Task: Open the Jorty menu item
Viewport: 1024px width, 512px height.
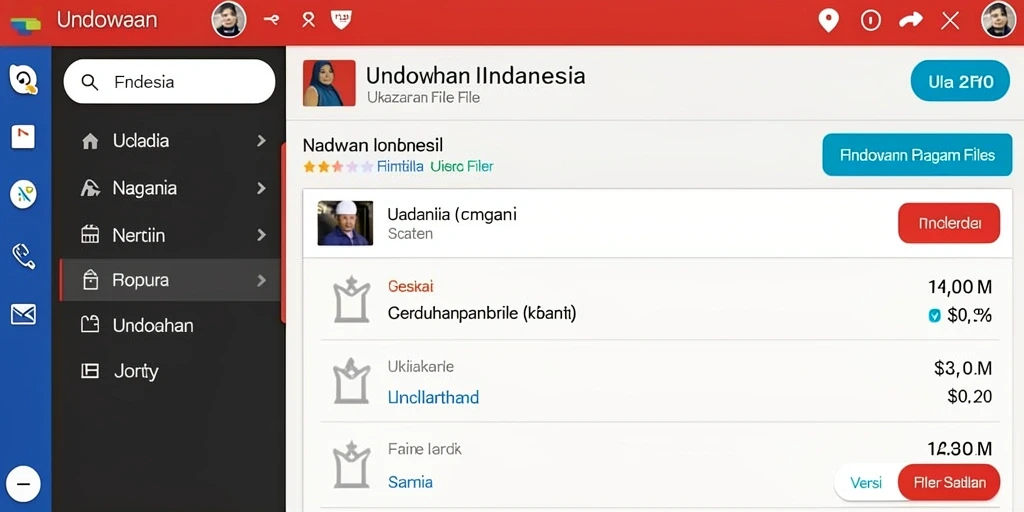Action: (170, 371)
